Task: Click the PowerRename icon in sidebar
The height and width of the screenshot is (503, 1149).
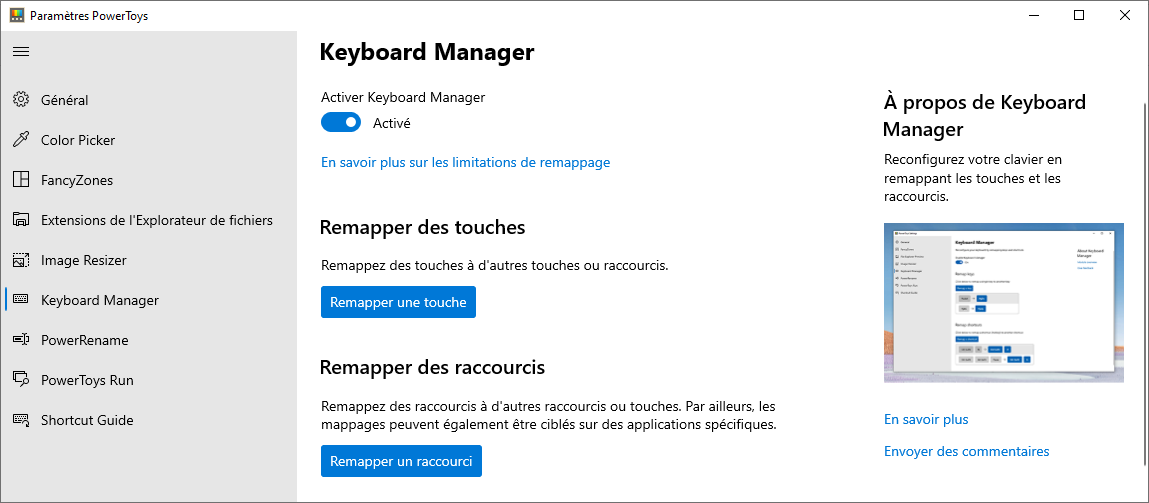Action: (21, 340)
